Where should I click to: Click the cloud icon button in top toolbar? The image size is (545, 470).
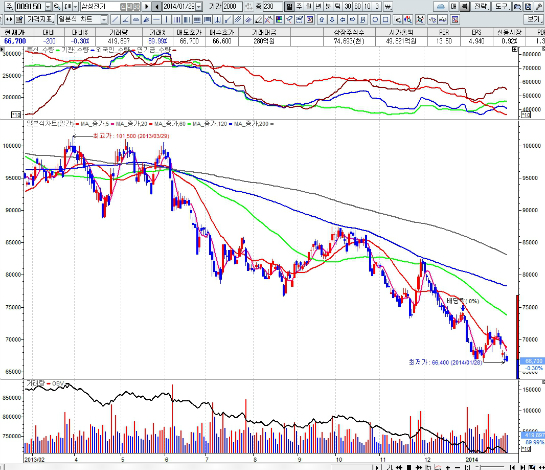click(441, 6)
